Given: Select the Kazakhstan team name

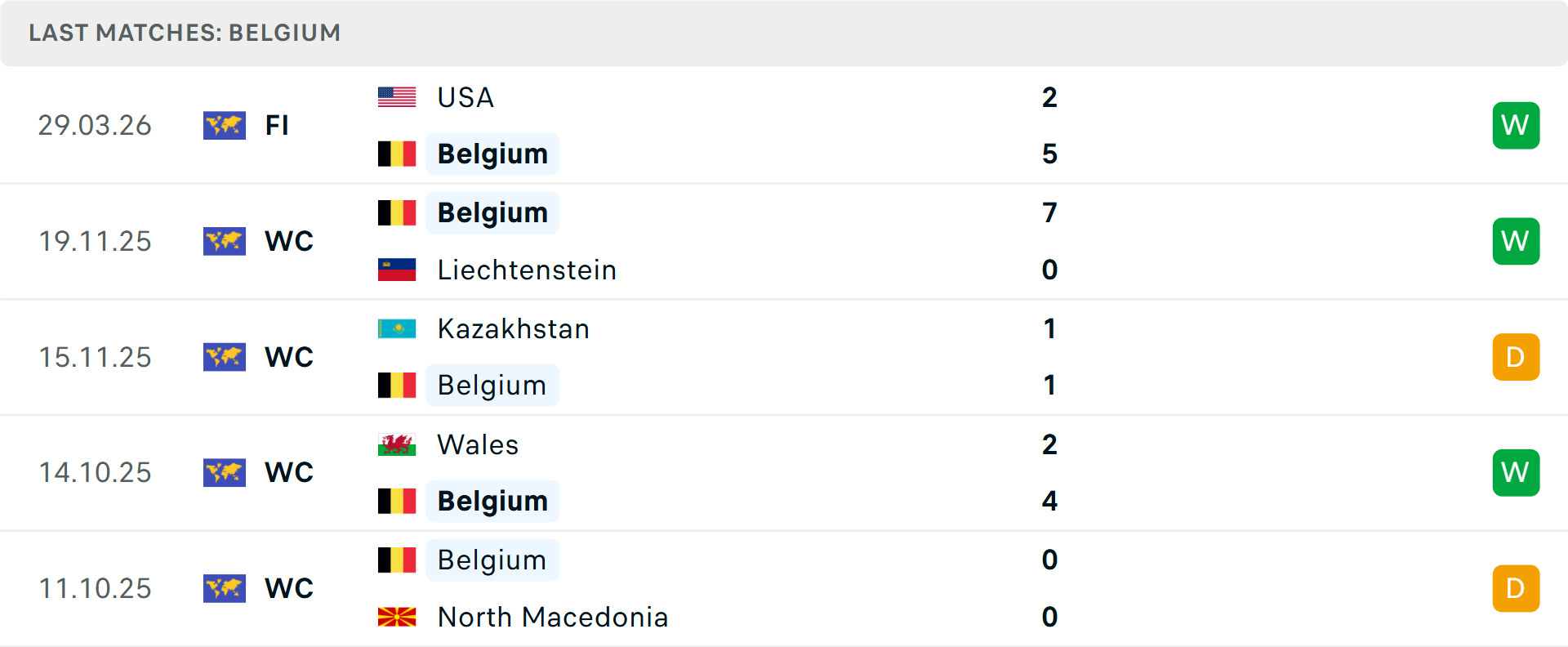Looking at the screenshot, I should (513, 328).
